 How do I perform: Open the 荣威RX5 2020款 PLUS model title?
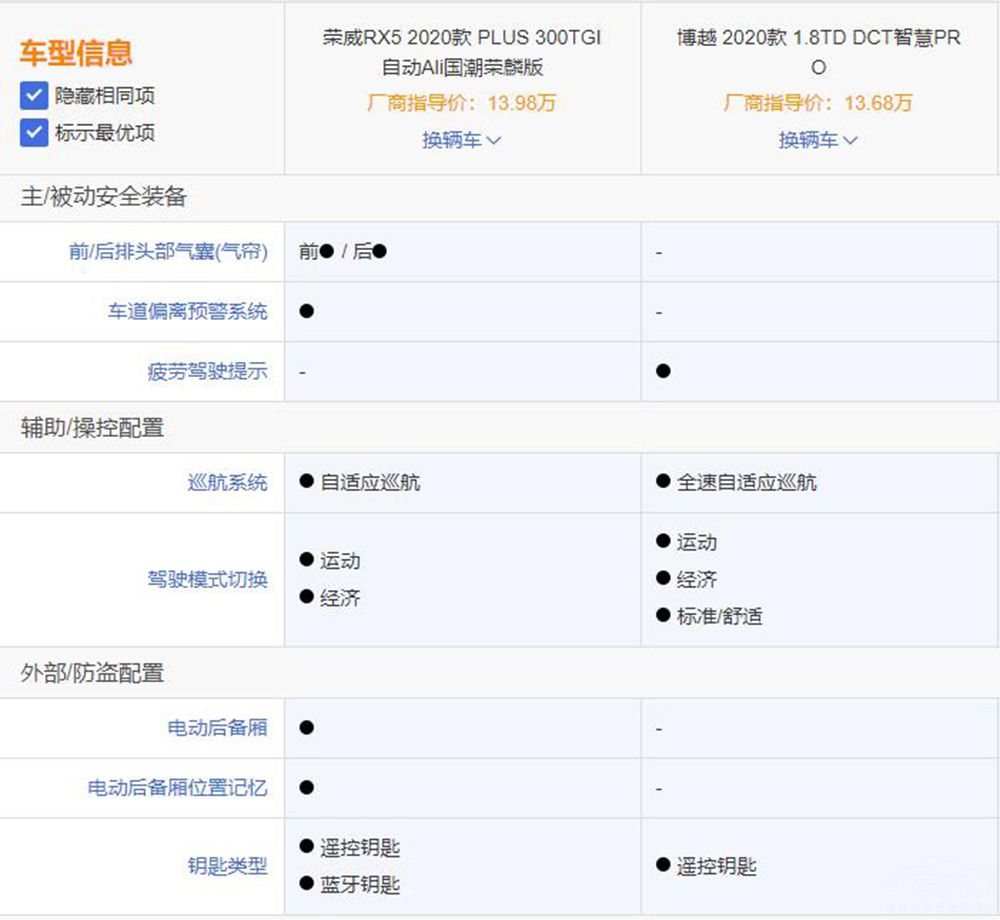[462, 52]
